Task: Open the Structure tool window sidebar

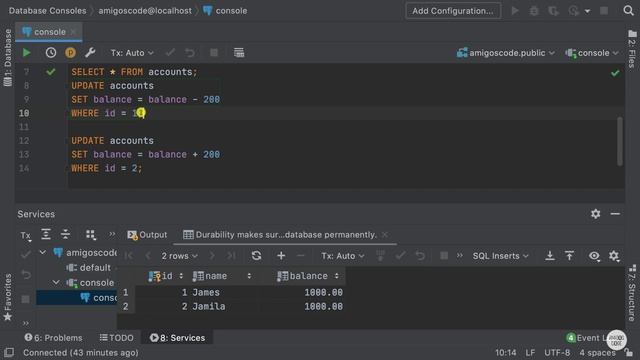Action: pyautogui.click(x=632, y=293)
